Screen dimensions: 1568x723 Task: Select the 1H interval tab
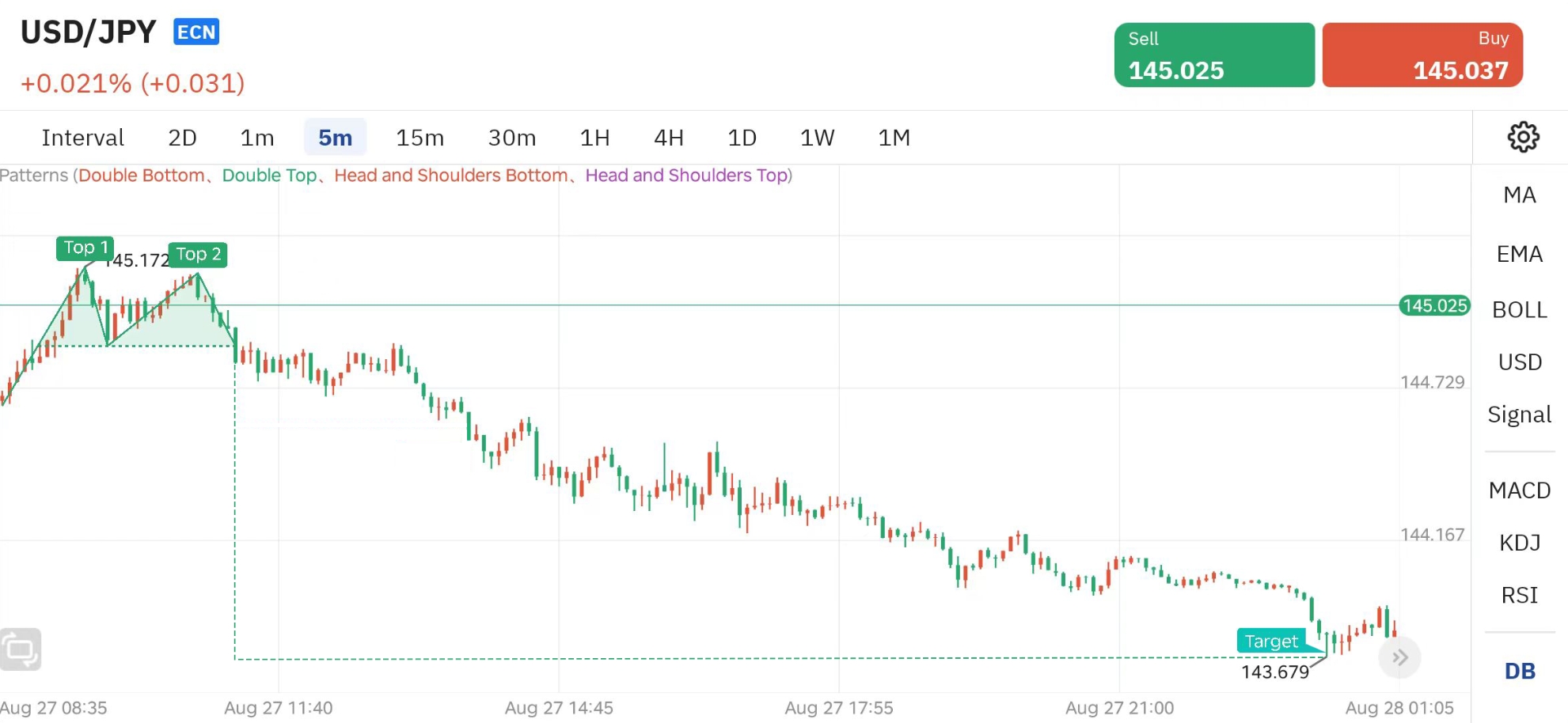coord(594,138)
